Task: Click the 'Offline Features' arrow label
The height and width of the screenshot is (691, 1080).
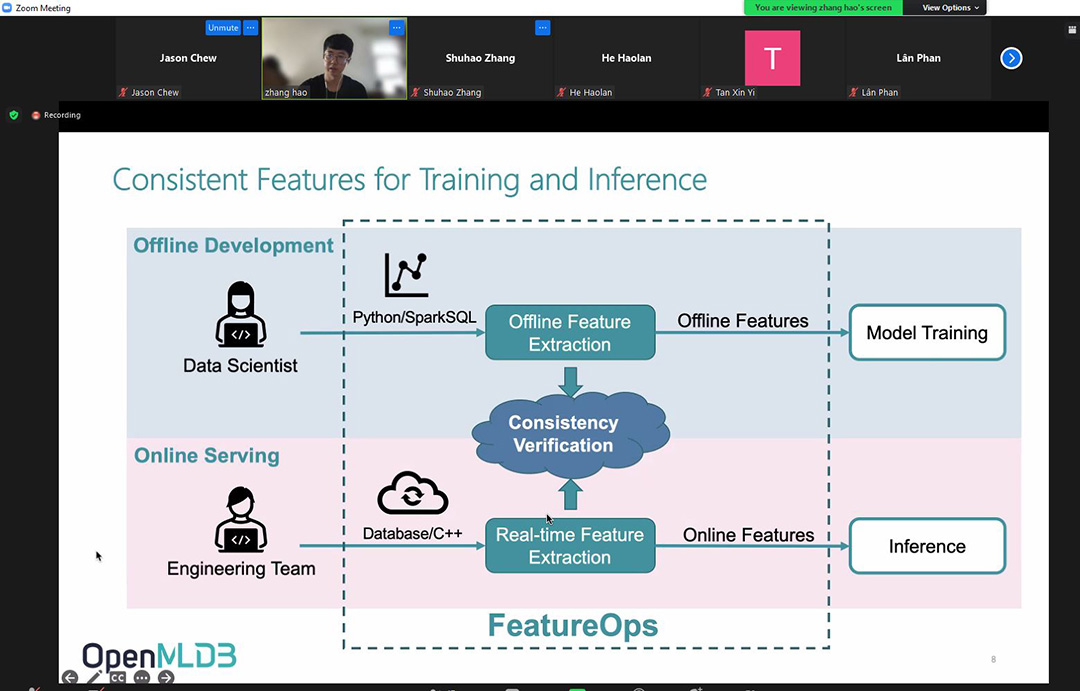Action: point(742,320)
